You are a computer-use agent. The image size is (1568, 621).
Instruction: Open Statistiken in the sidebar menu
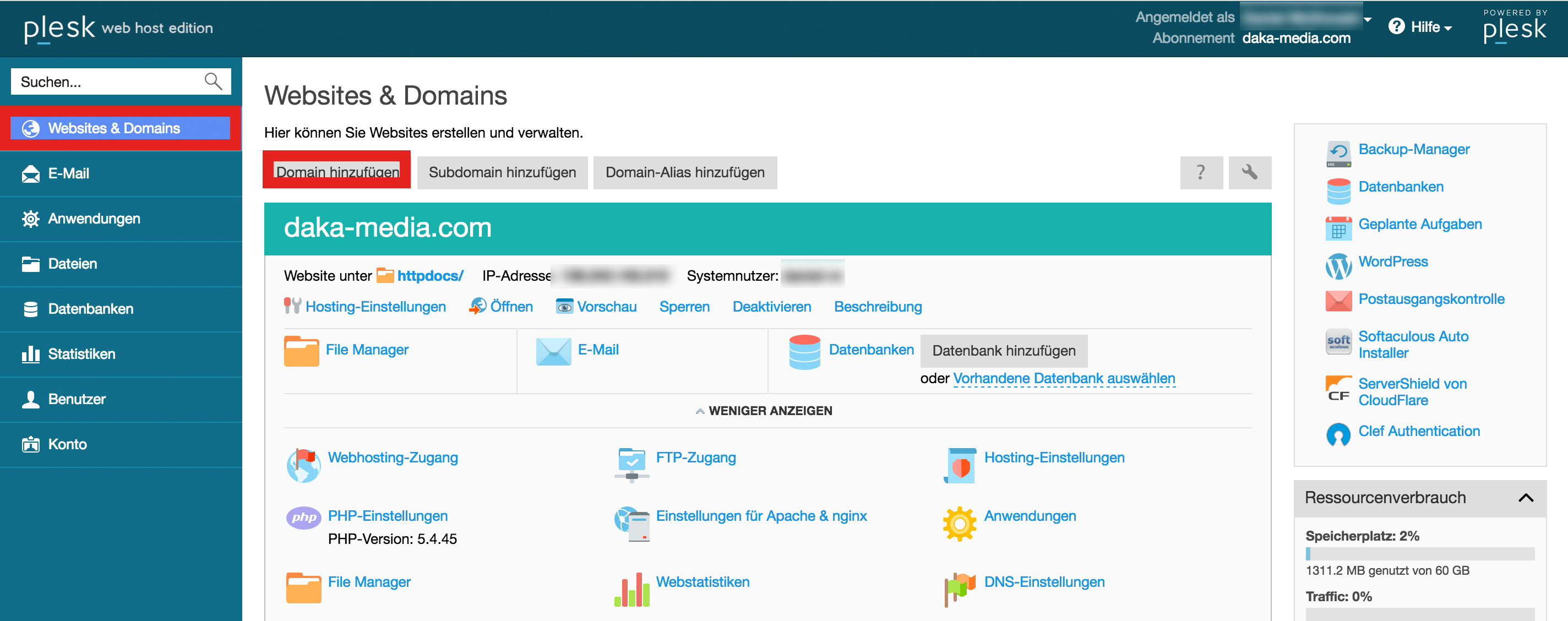click(81, 354)
